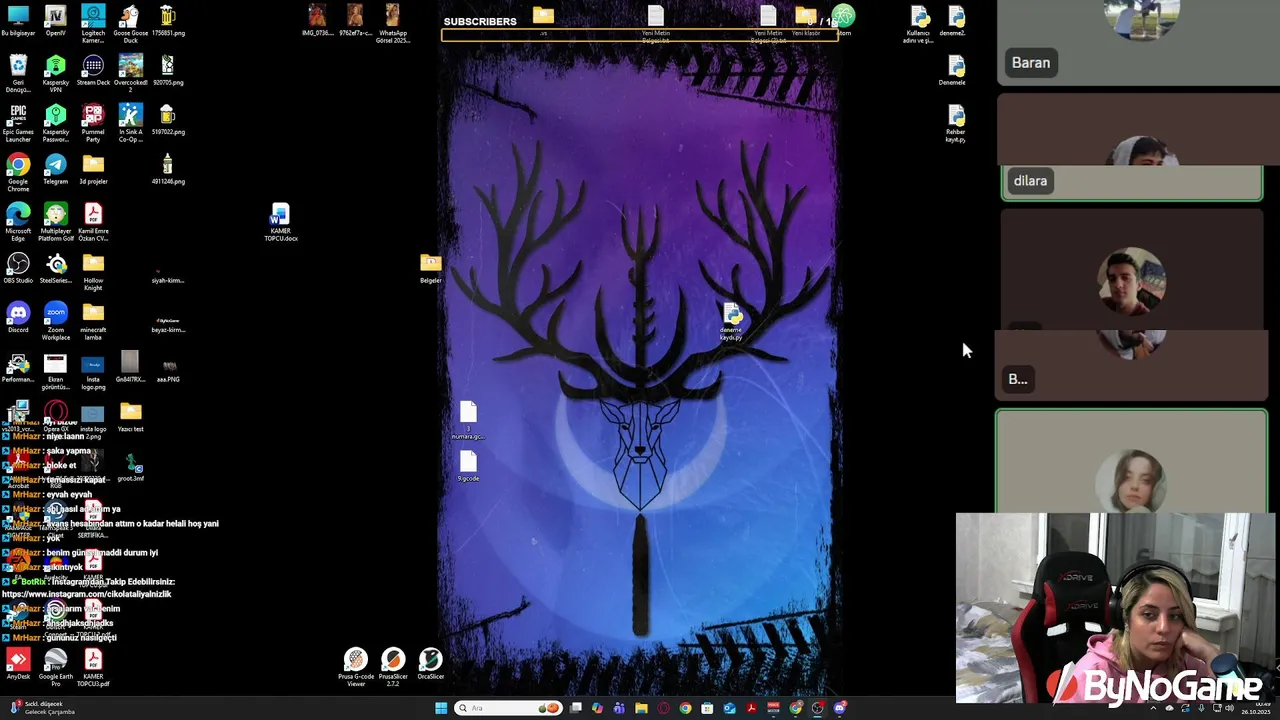
Task: Select the In Sink A Co-Op shortcut
Action: tap(130, 123)
